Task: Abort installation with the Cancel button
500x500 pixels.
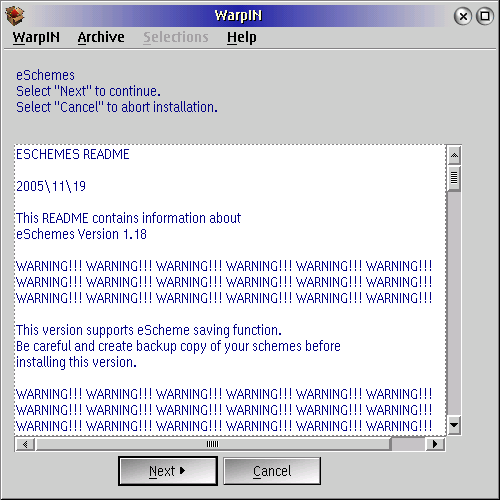Action: [x=272, y=471]
